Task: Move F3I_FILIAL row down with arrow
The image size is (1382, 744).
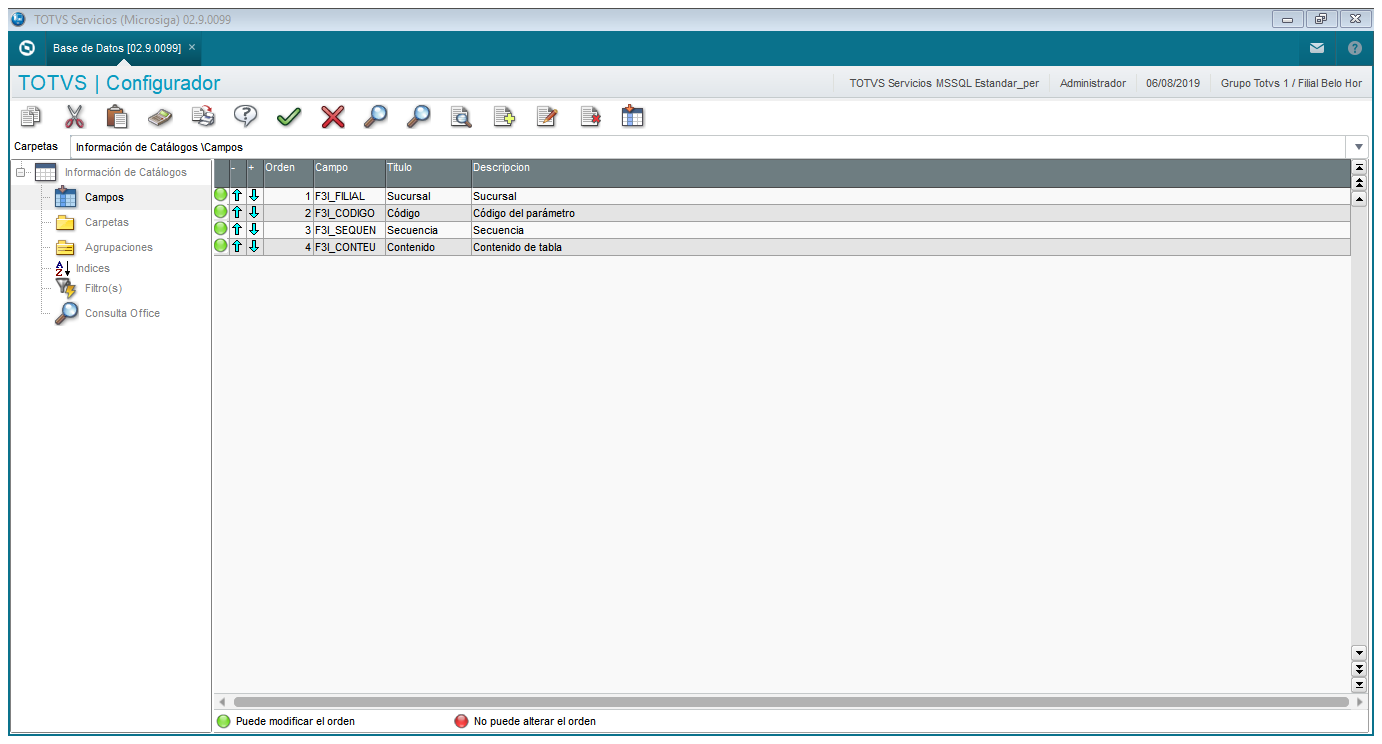Action: click(x=254, y=196)
